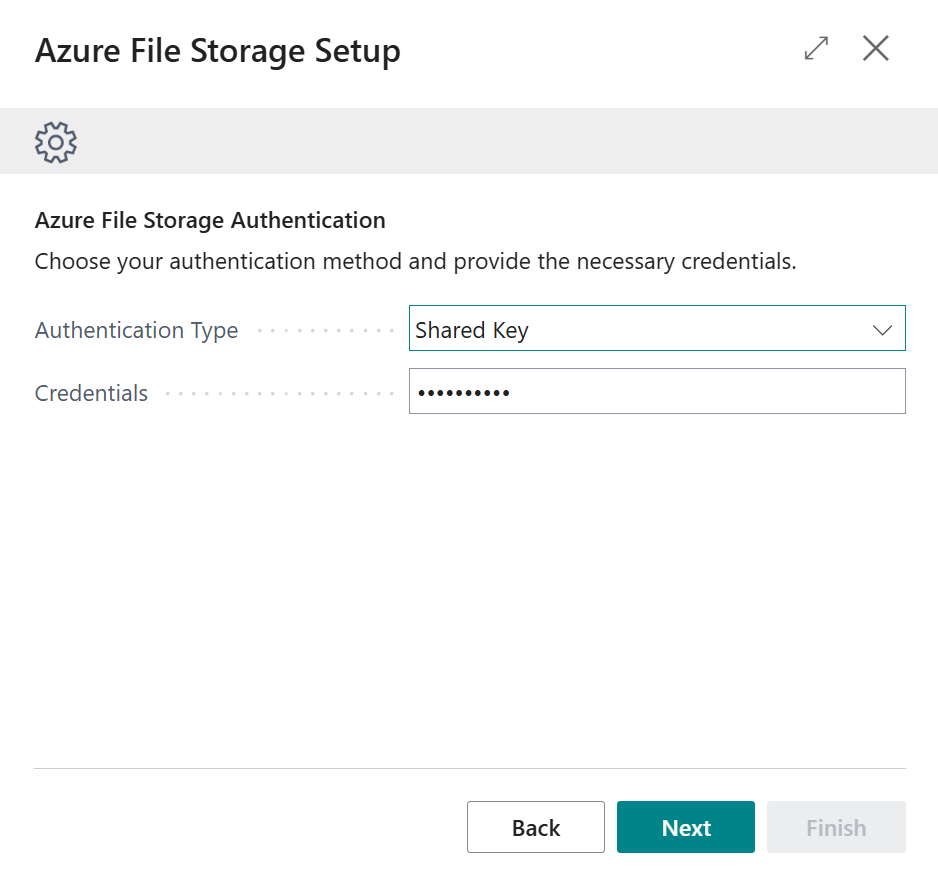Screen dimensions: 938x889
Task: Click the Azure File Storage Authentication heading
Action: pyautogui.click(x=210, y=220)
